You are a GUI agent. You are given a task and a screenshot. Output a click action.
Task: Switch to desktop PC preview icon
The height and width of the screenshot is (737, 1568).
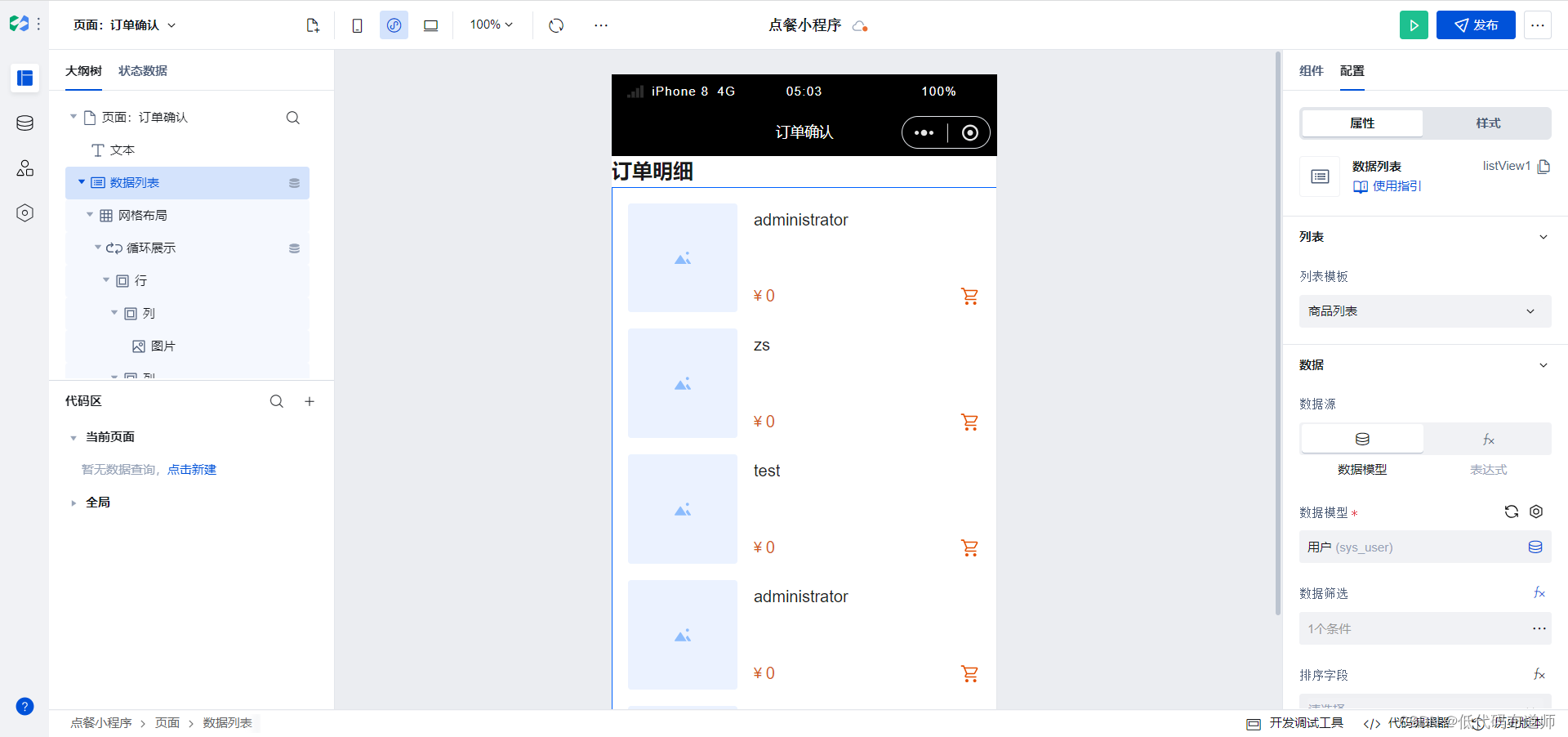430,25
